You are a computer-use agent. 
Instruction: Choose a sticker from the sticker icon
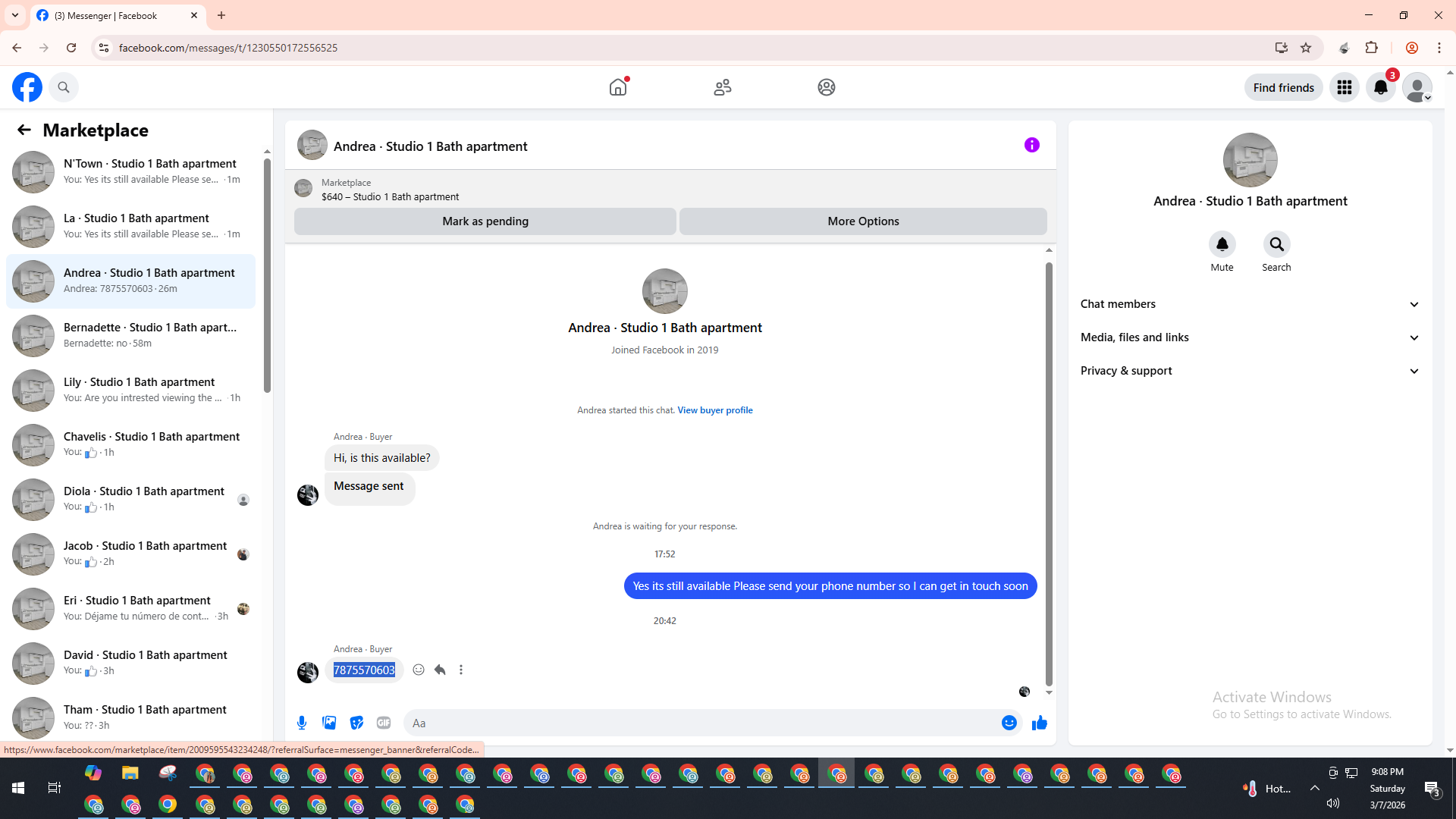pyautogui.click(x=356, y=723)
